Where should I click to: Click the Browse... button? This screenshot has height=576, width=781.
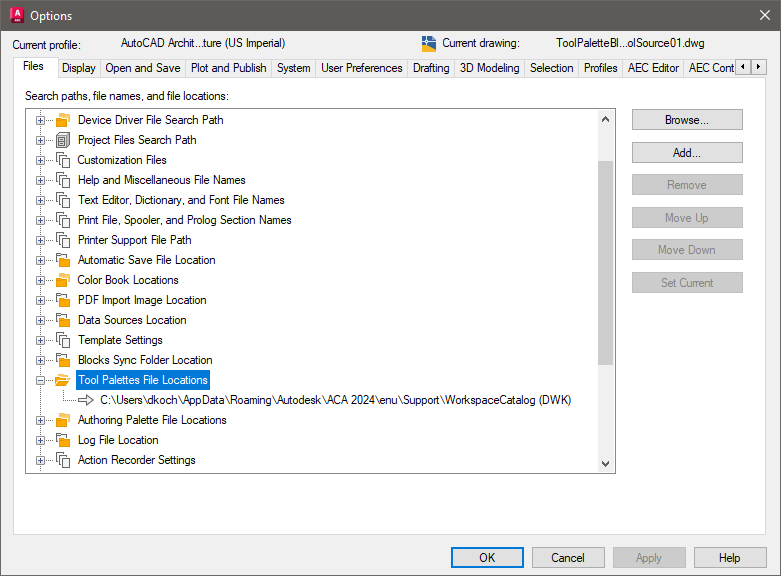[687, 120]
